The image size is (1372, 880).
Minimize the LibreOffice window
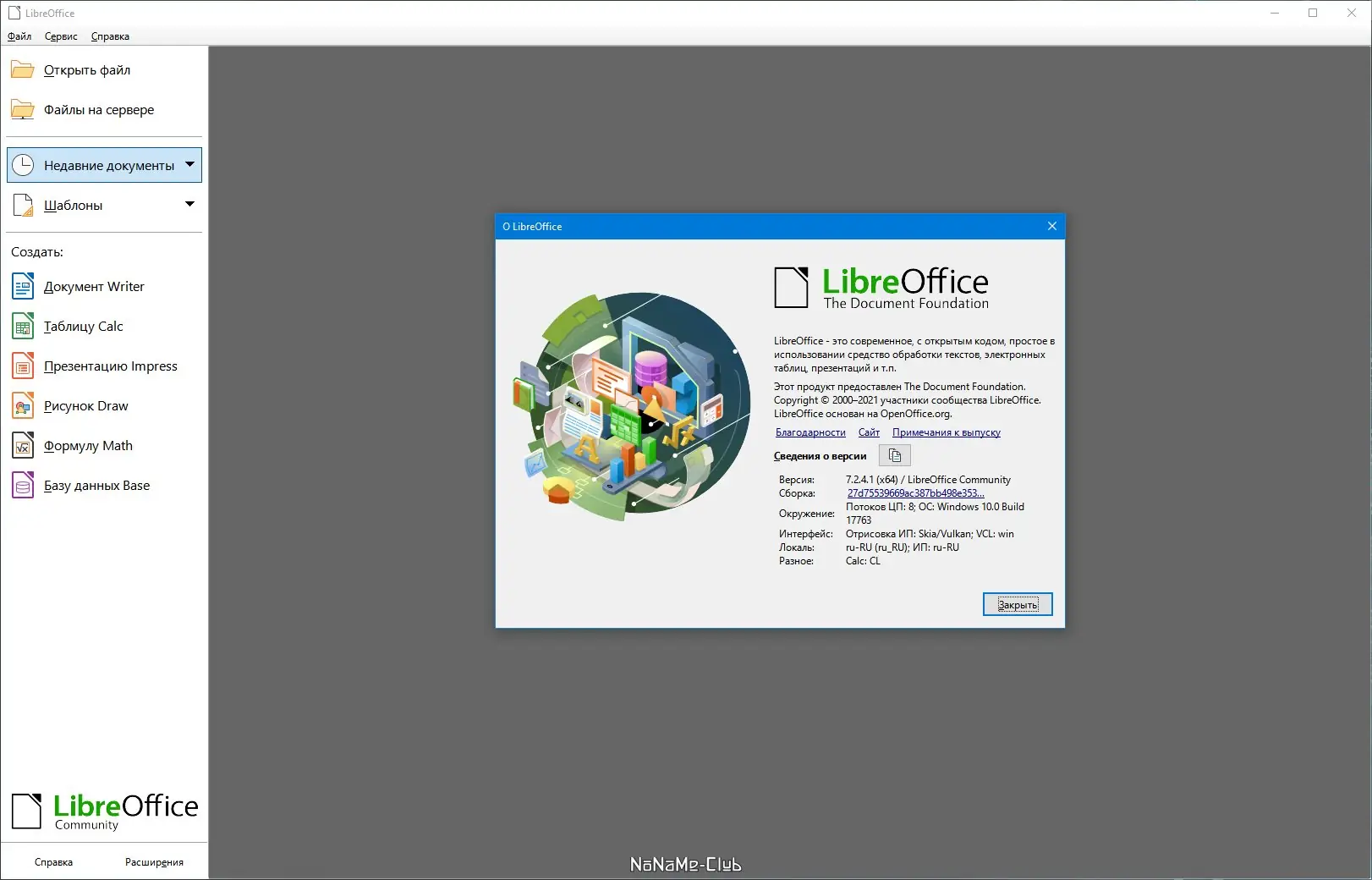1275,13
